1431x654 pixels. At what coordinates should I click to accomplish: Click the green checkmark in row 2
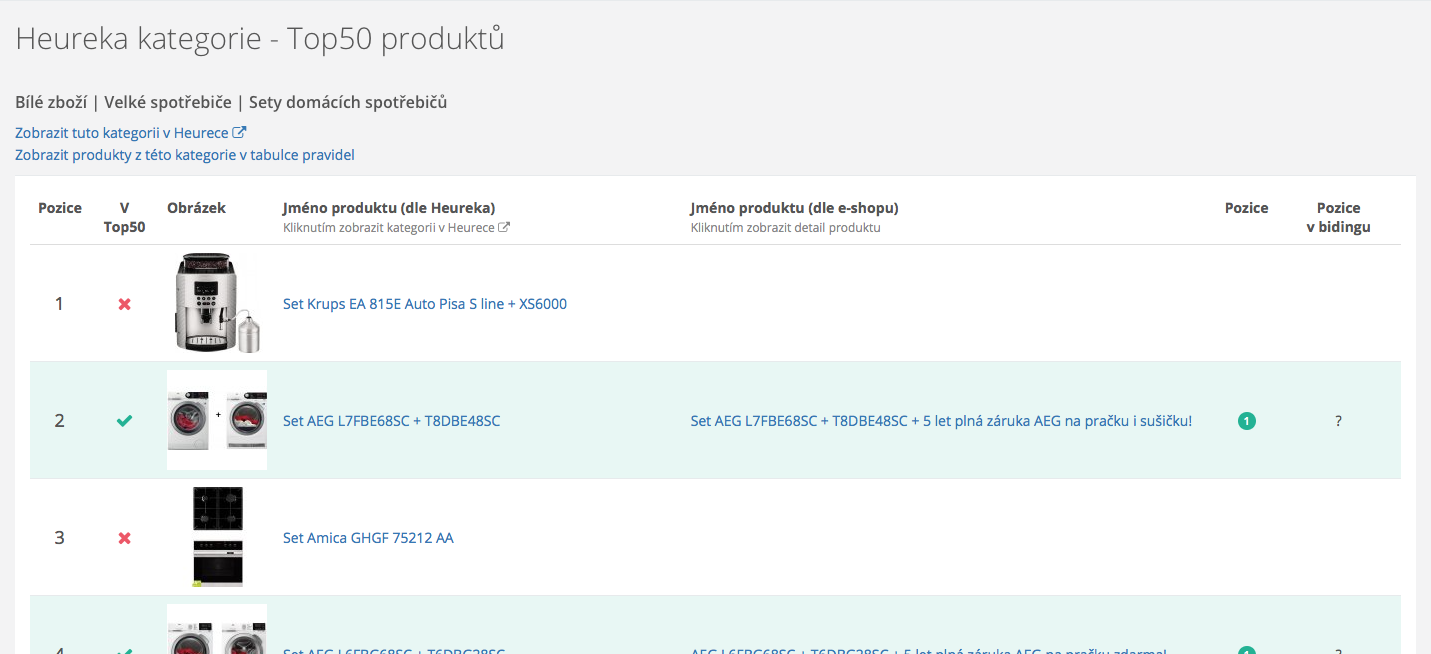(x=124, y=421)
